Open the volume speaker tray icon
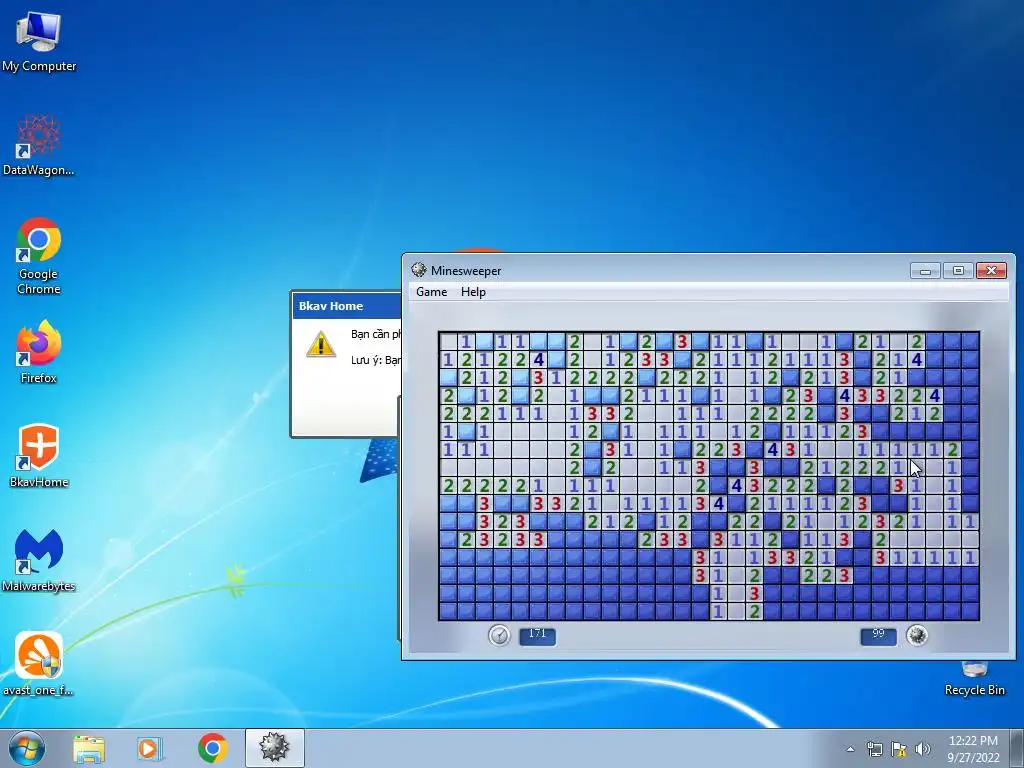 pyautogui.click(x=922, y=749)
